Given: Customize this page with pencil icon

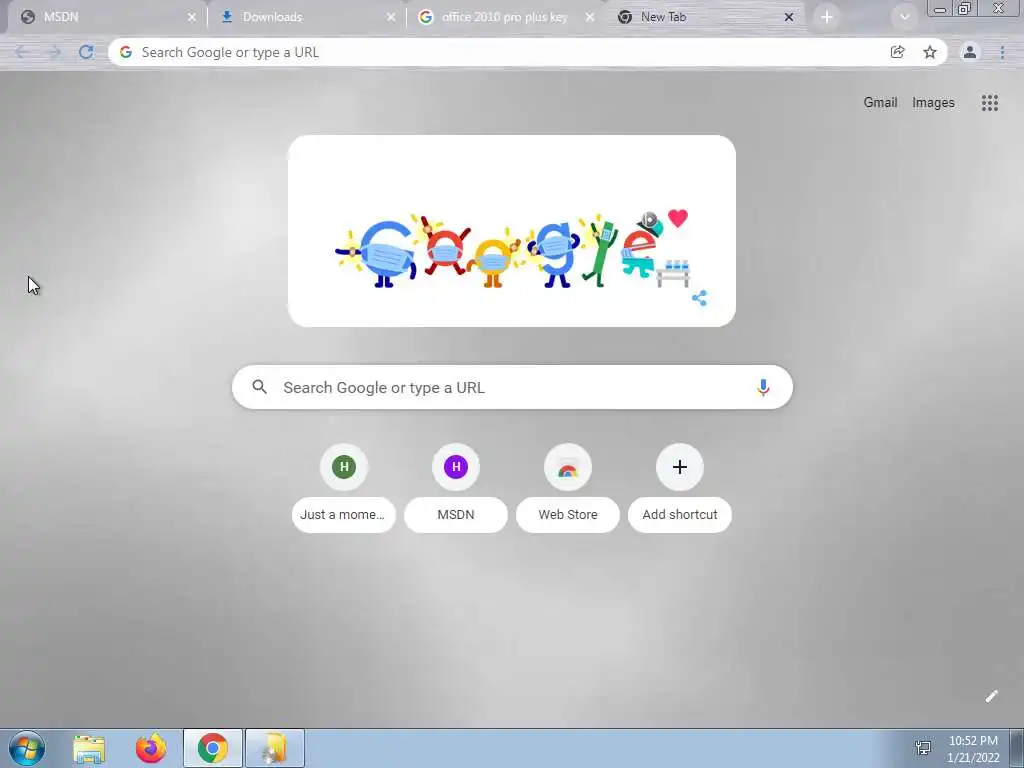Looking at the screenshot, I should (x=991, y=696).
